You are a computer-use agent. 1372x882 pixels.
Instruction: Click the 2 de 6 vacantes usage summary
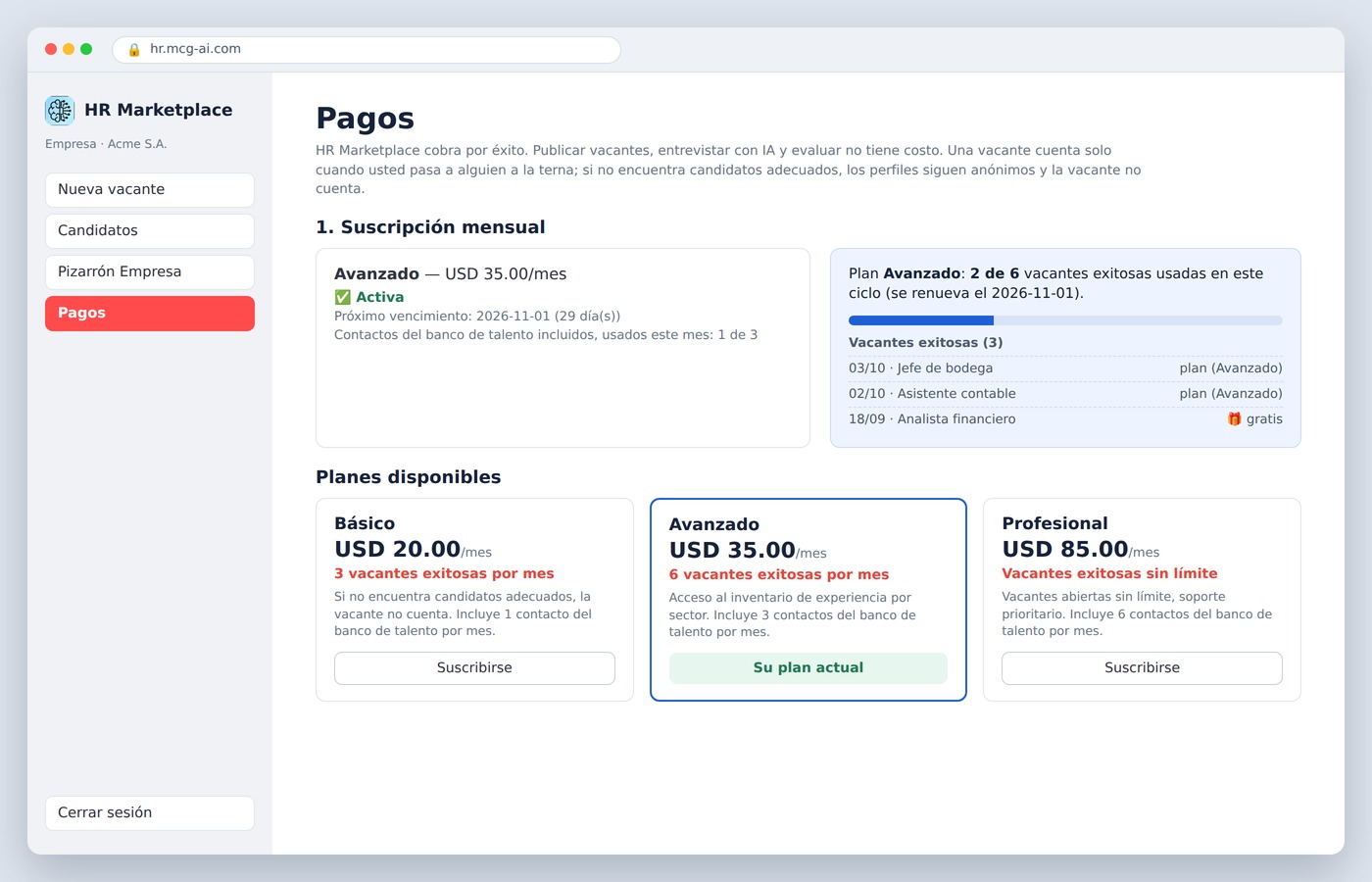(1055, 283)
